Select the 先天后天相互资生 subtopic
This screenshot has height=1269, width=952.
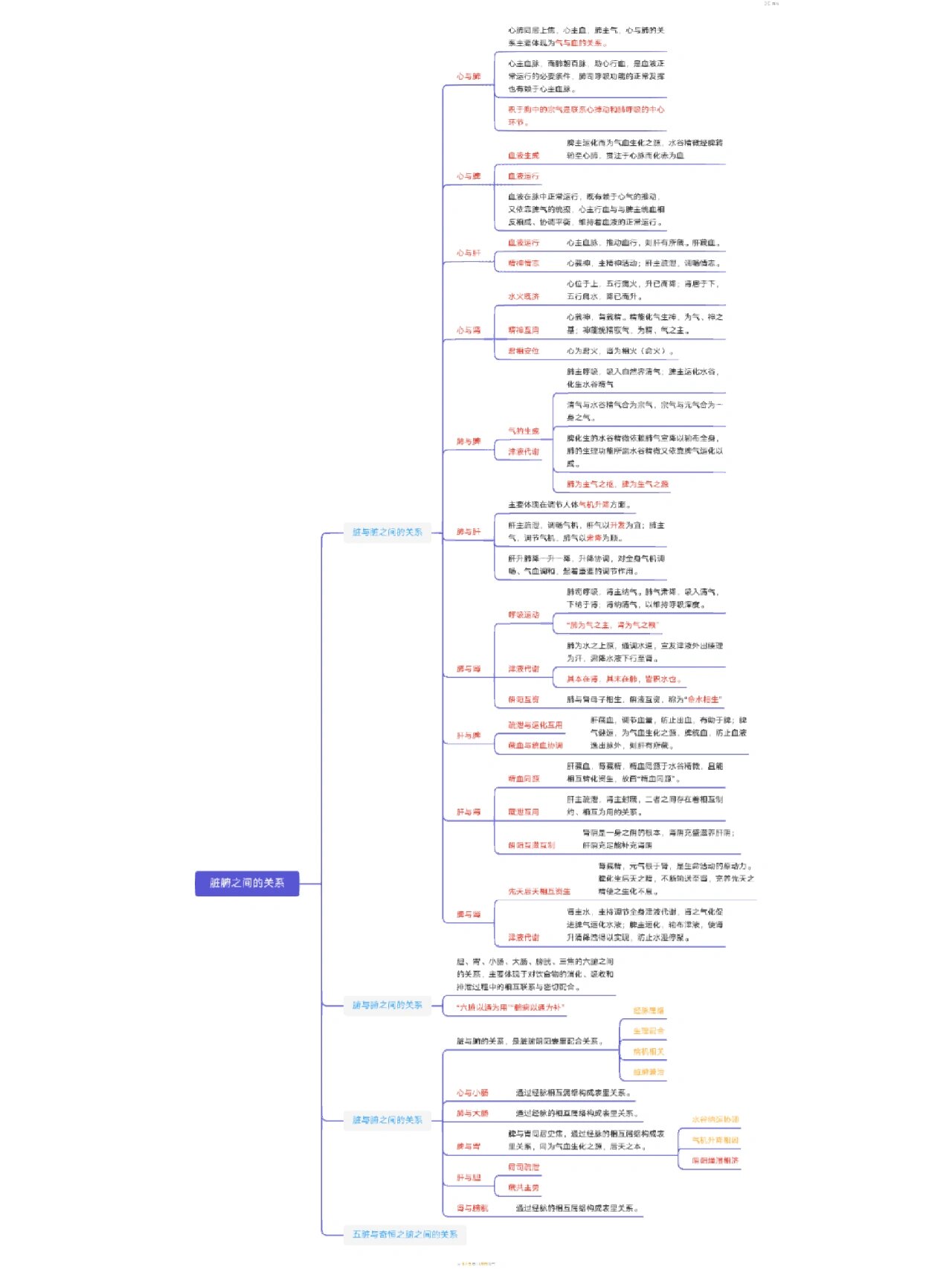(539, 891)
